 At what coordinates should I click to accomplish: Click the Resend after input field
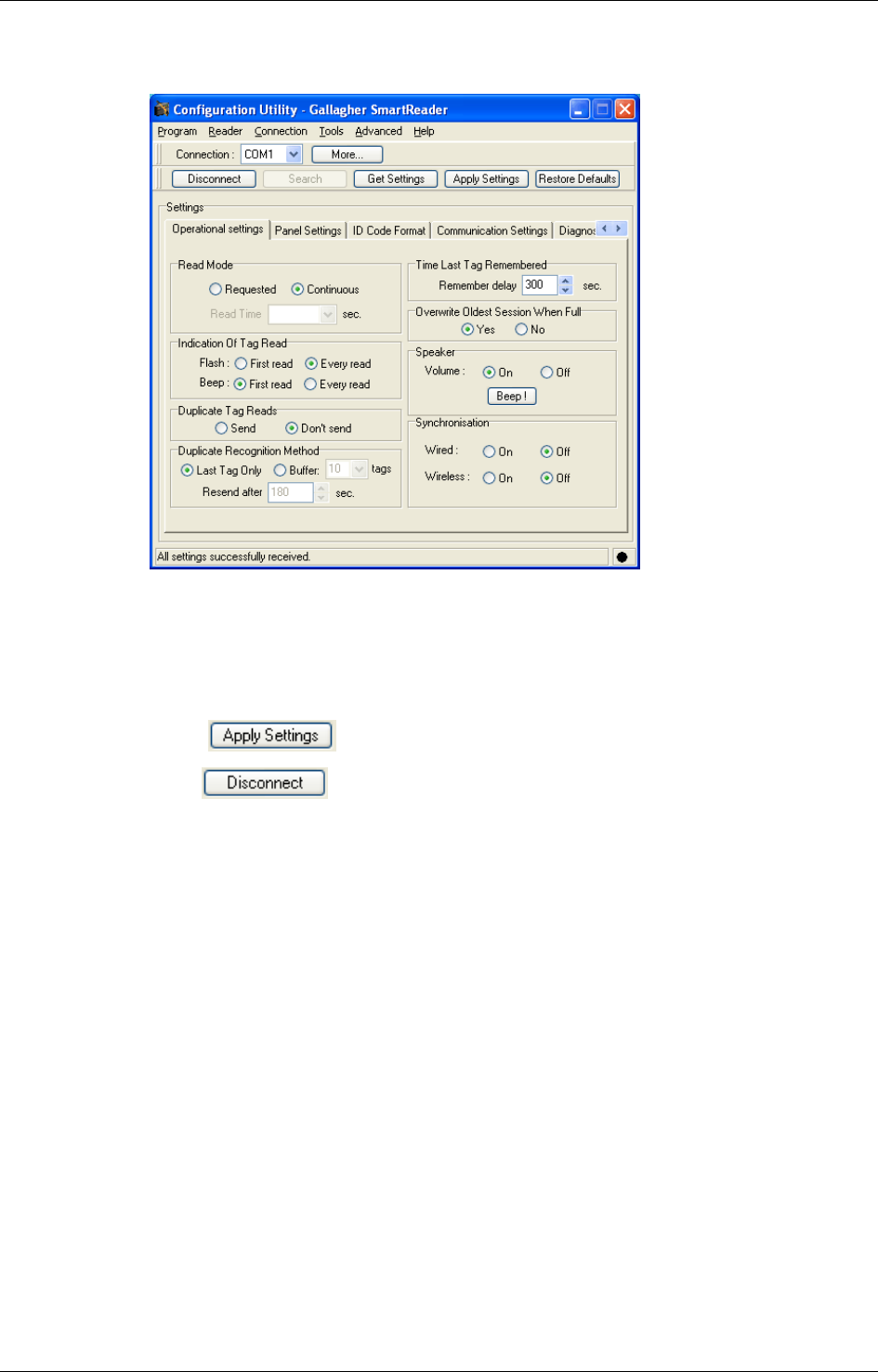click(x=291, y=493)
